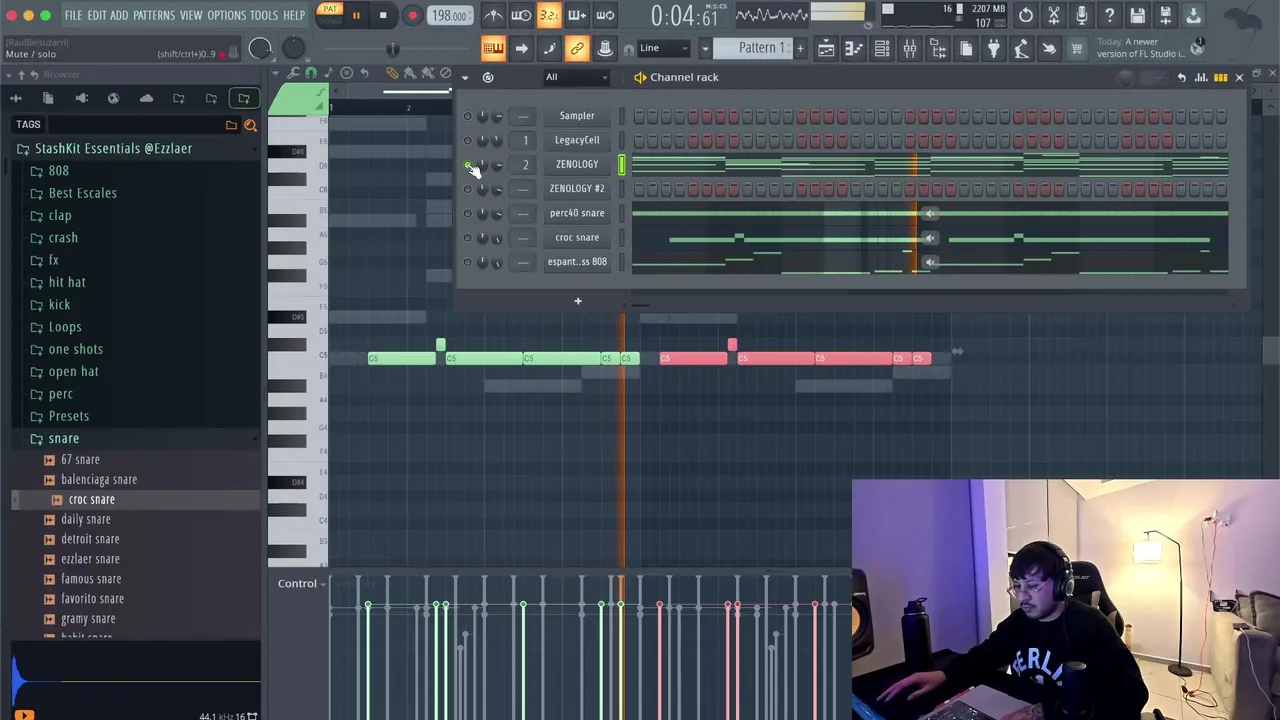Toggle note/clip grouping link icon
Screen dimensions: 1280x720
tap(577, 48)
